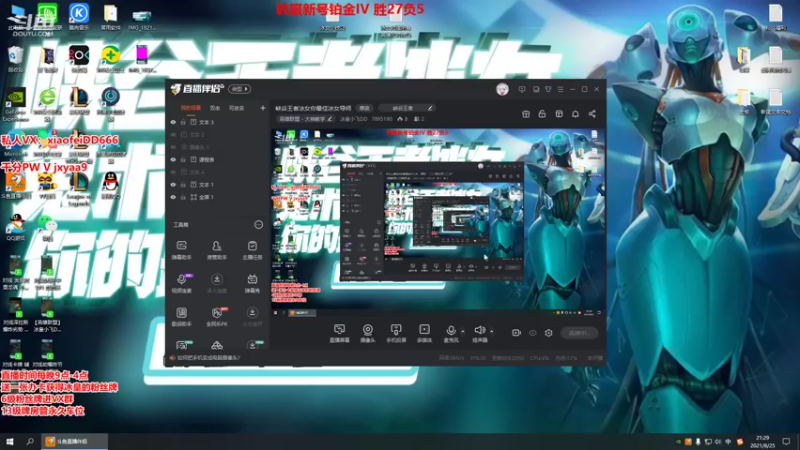Toggle lock on 课程表 layer

183,160
